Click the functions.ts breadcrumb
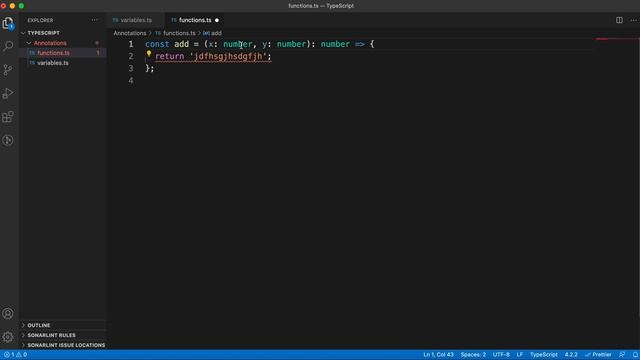 (176, 33)
